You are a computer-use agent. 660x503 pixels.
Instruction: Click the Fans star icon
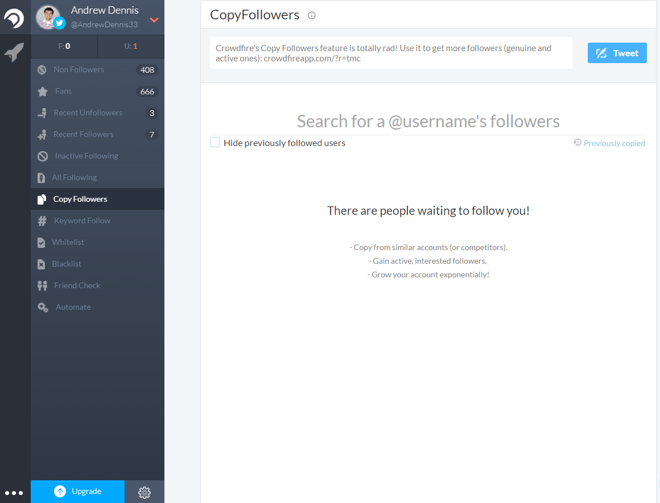[x=43, y=91]
